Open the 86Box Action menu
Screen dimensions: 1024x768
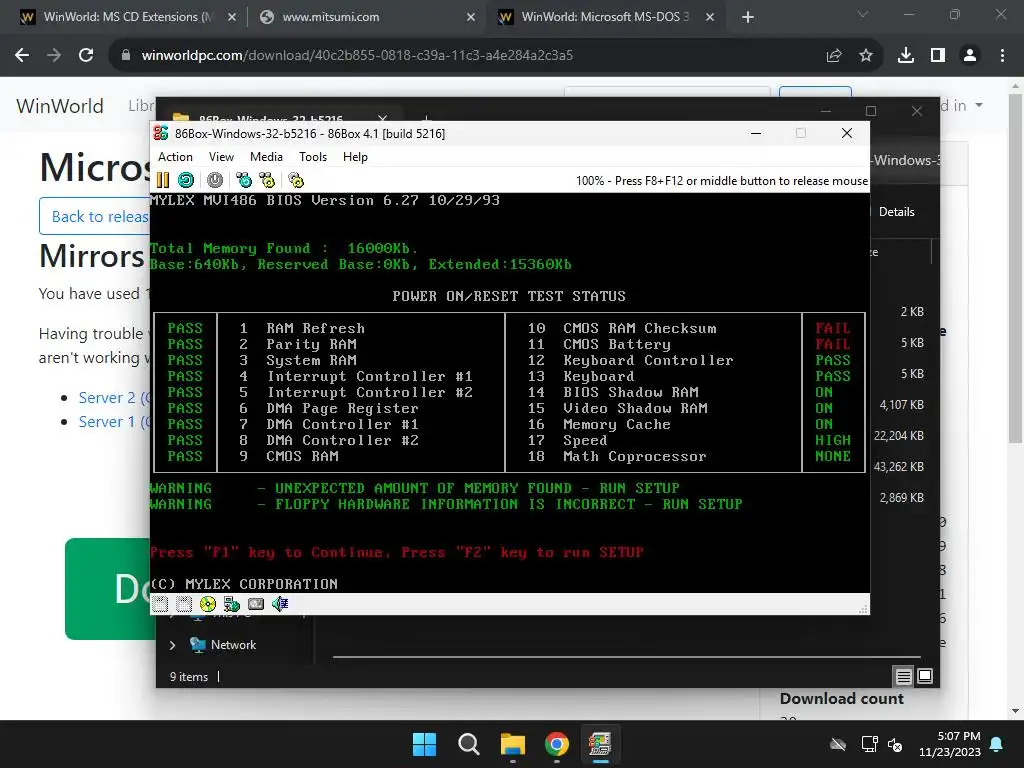click(x=175, y=157)
